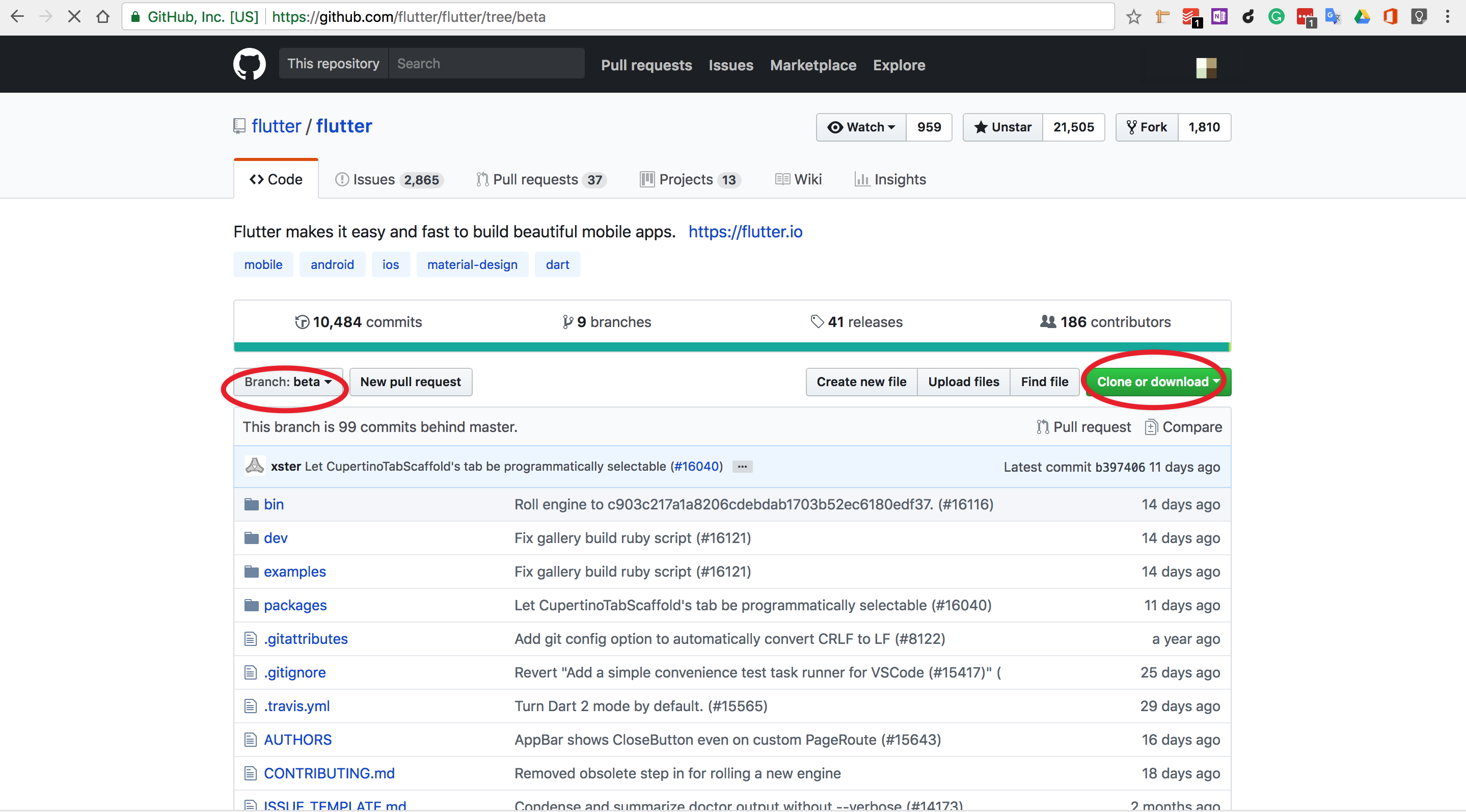Open latest commit hash b397406
Screen dimensions: 1466x812
click(1120, 467)
